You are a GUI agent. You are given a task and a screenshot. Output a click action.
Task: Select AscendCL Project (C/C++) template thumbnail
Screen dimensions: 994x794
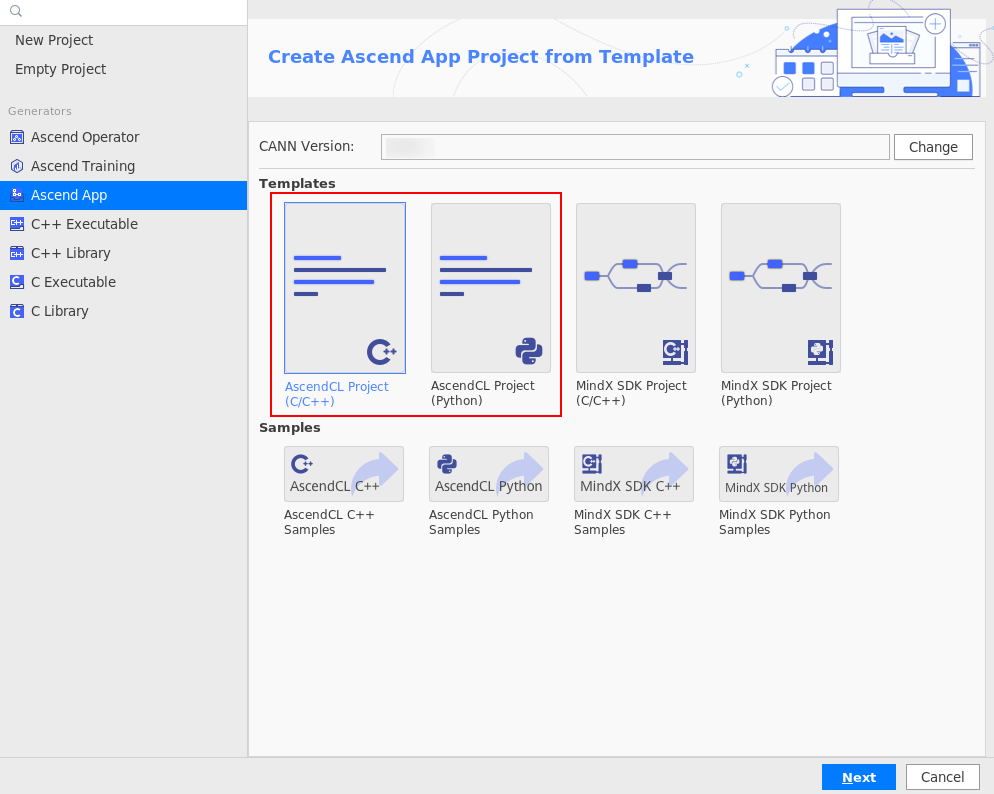click(345, 288)
